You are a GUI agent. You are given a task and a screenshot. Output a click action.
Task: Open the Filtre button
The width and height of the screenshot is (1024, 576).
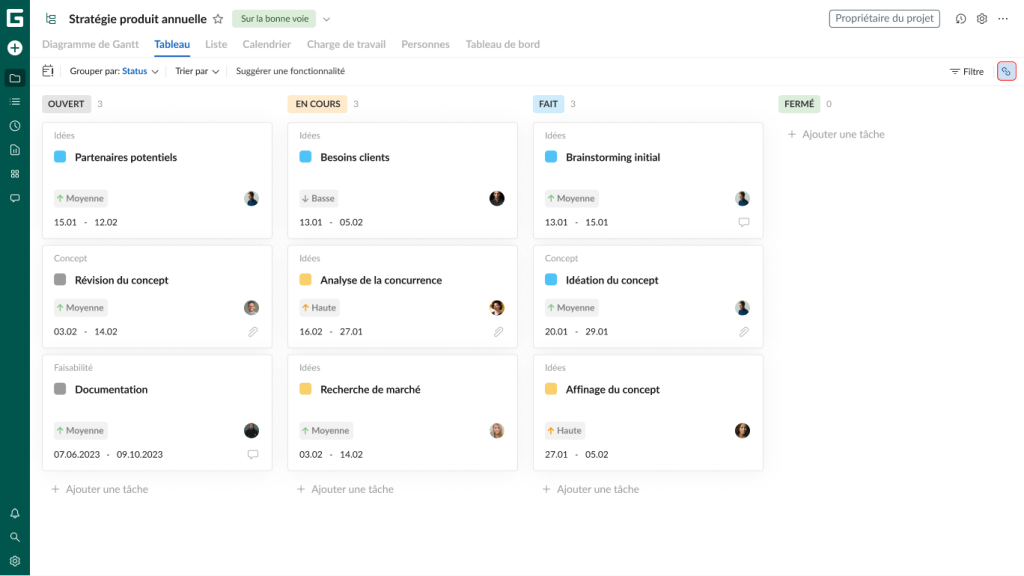point(967,72)
